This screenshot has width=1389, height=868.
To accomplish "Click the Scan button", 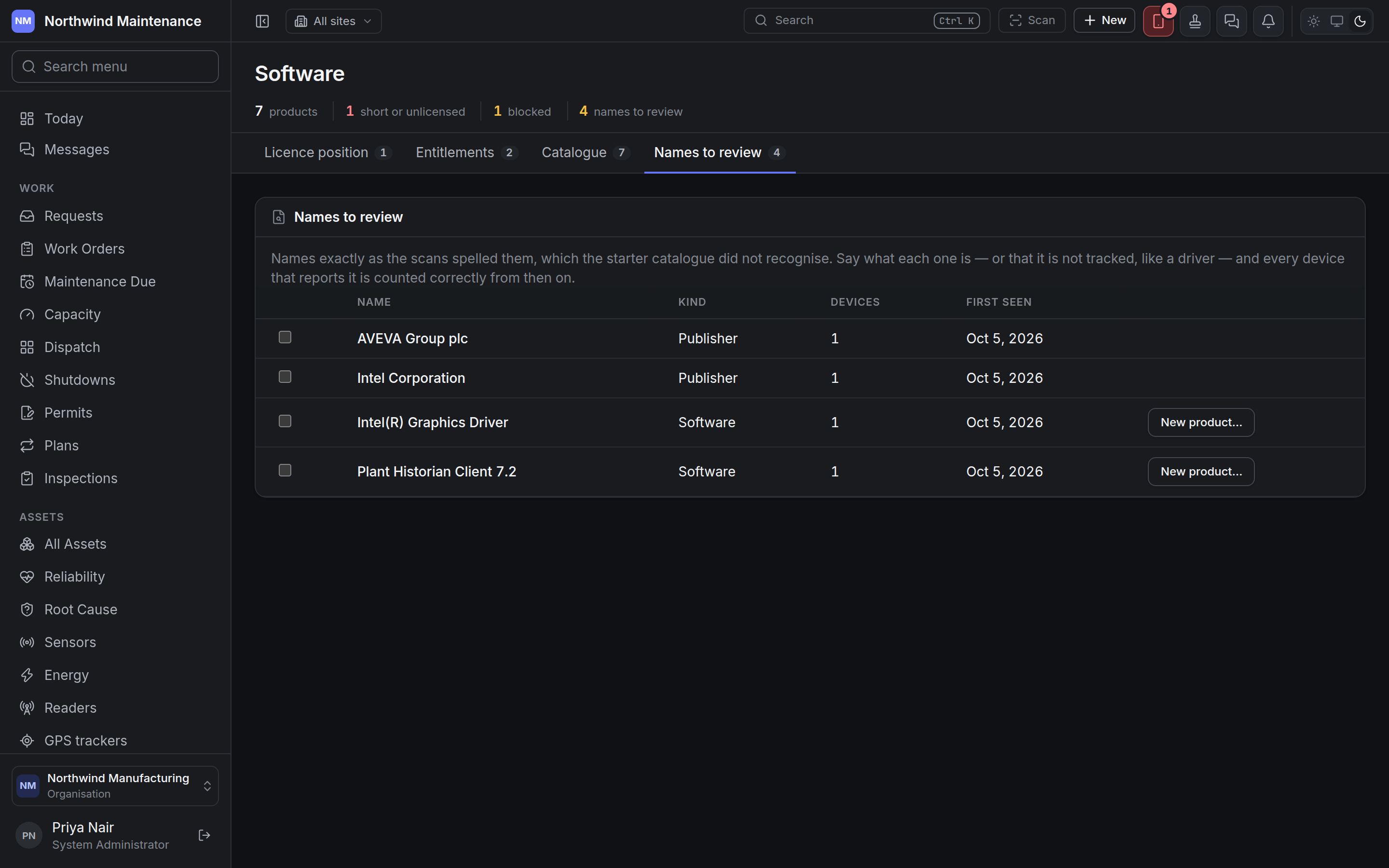I will 1032,21.
